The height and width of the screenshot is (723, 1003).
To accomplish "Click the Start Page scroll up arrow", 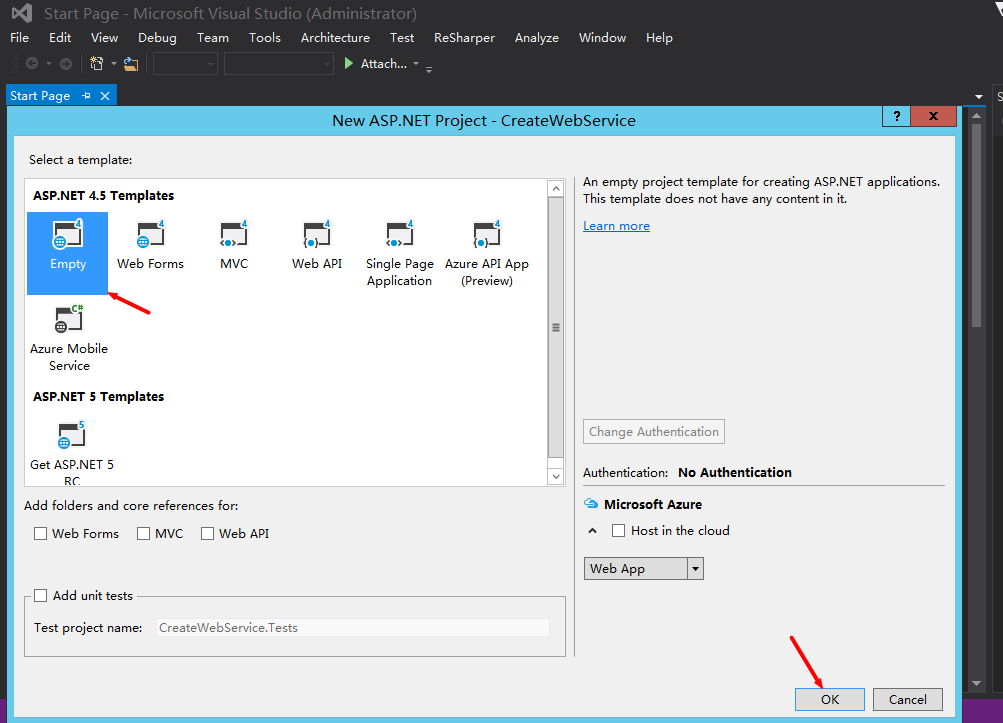I will click(976, 116).
